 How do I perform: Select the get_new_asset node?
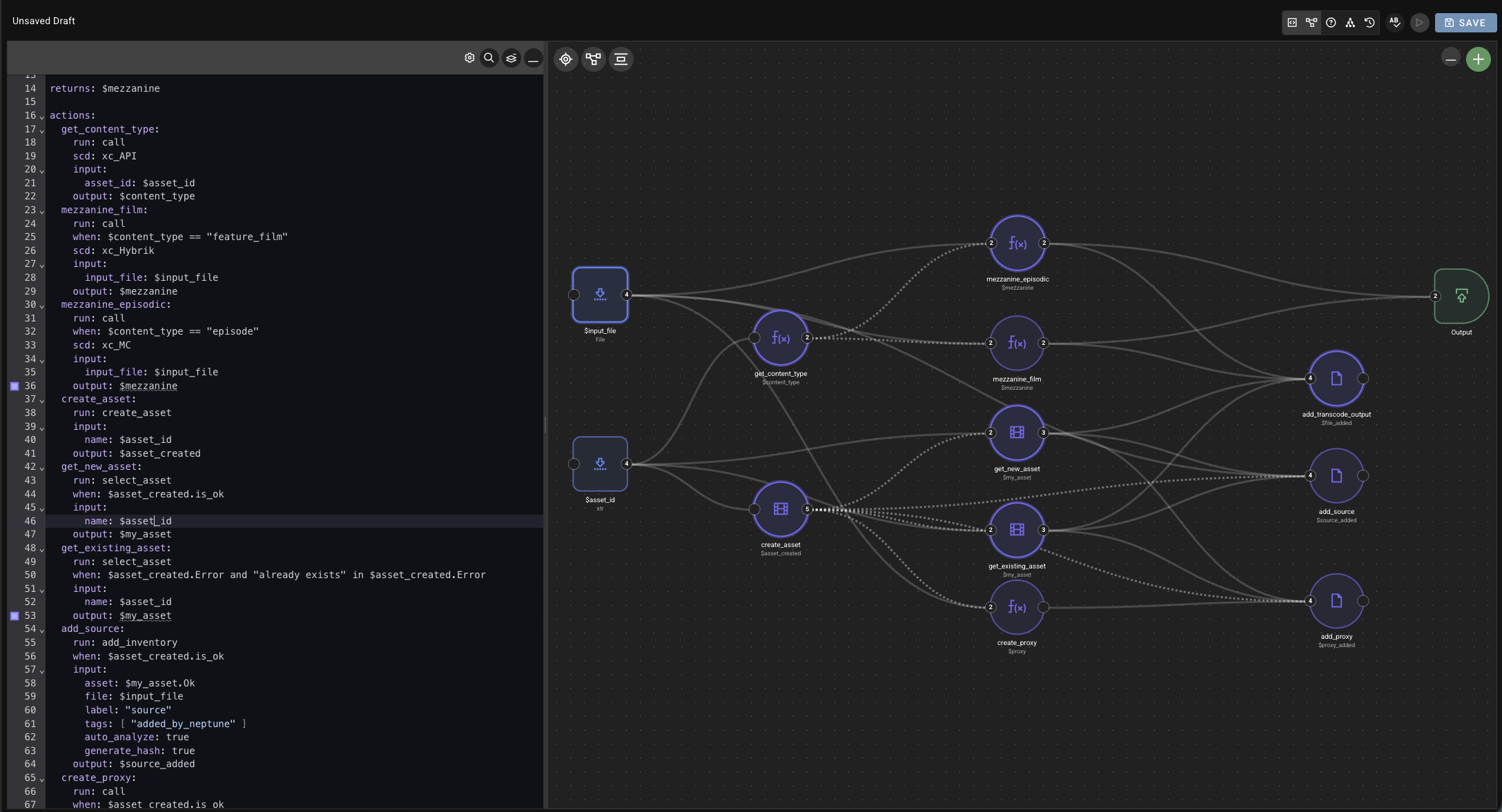(x=1017, y=433)
